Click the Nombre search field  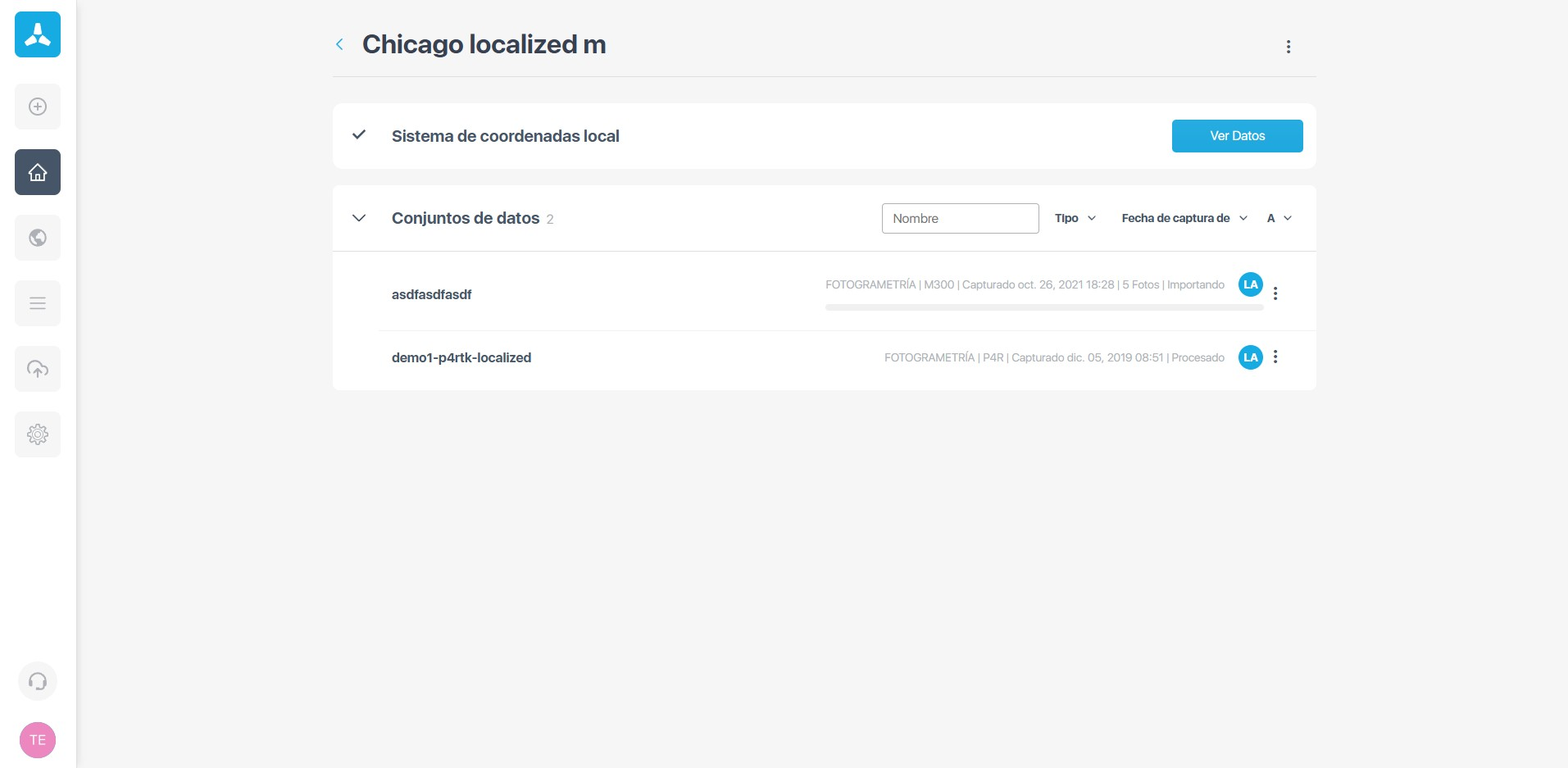click(960, 219)
